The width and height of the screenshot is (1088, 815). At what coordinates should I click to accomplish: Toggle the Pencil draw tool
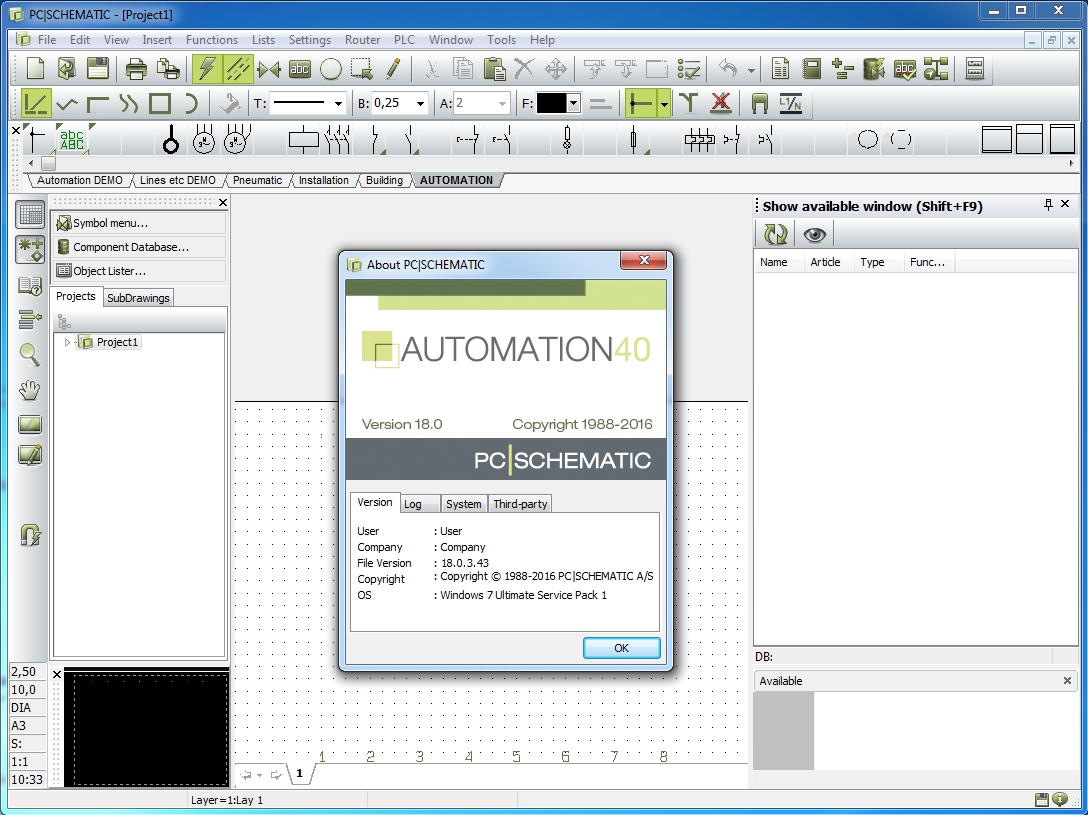coord(393,69)
